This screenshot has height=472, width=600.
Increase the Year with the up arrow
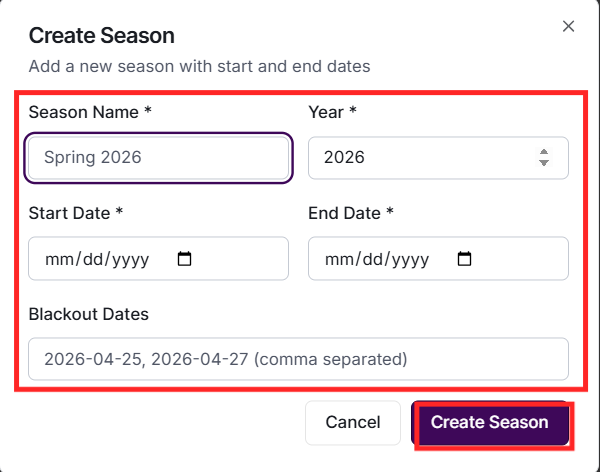coord(544,152)
